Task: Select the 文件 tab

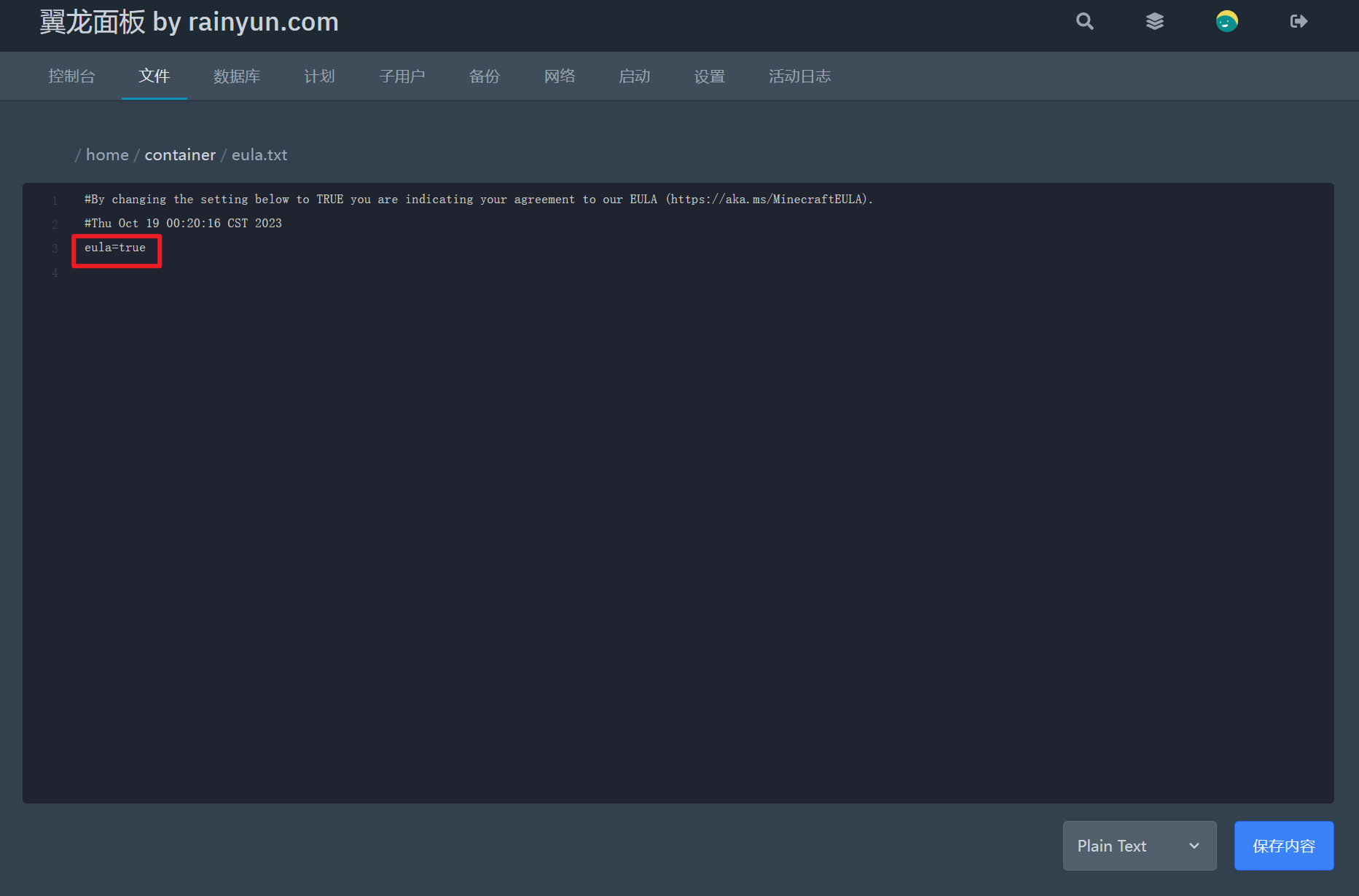Action: tap(154, 76)
